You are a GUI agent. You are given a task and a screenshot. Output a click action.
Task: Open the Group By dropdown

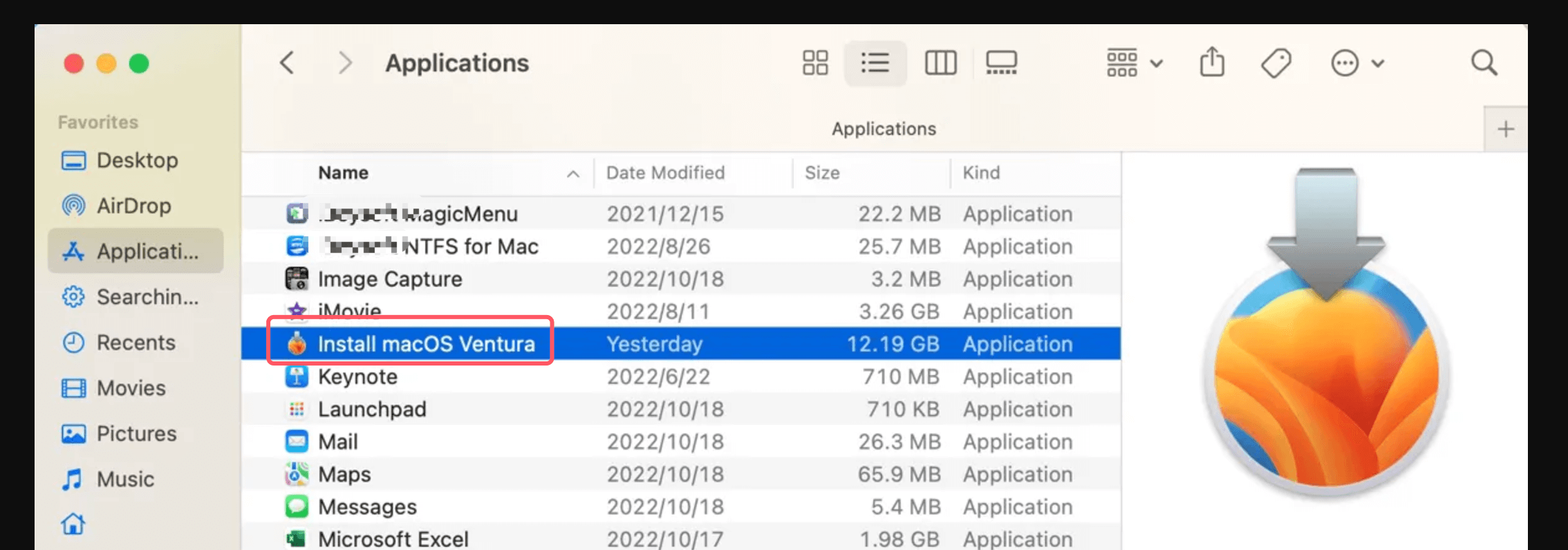point(1134,63)
